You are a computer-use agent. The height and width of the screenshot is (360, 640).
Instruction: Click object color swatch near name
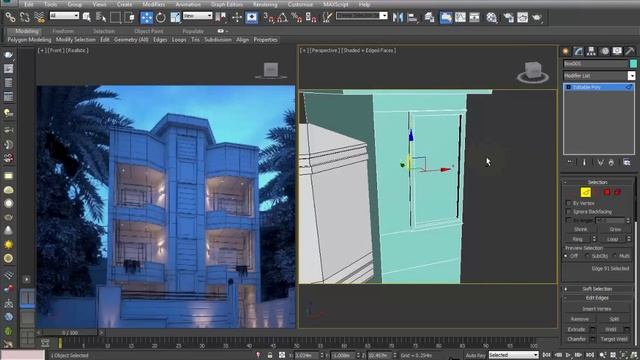633,64
